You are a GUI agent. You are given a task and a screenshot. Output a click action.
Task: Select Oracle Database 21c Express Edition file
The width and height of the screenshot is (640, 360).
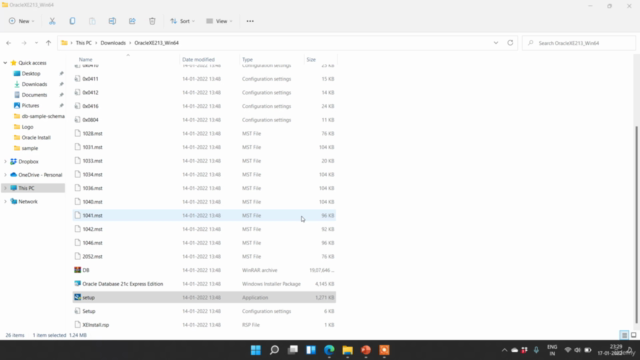(204, 284)
